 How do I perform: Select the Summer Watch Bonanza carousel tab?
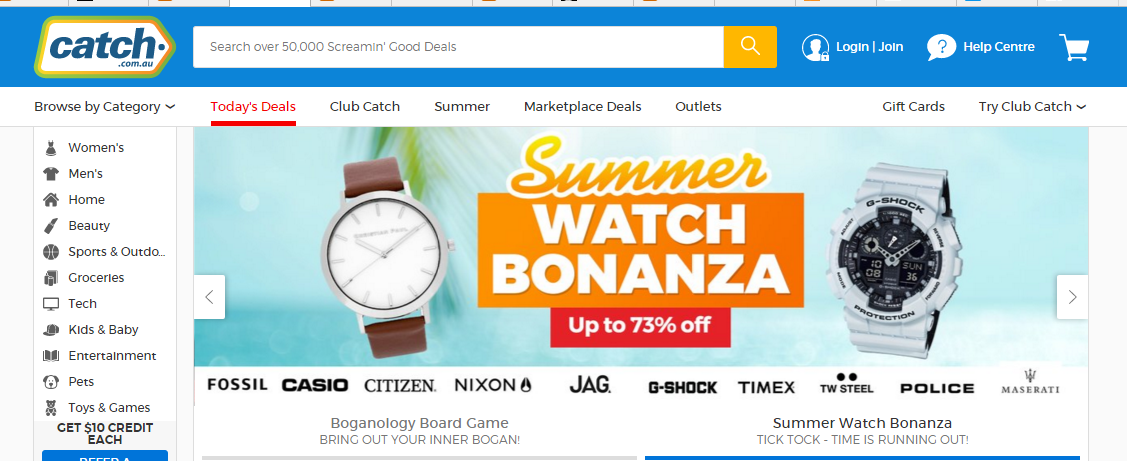[862, 430]
